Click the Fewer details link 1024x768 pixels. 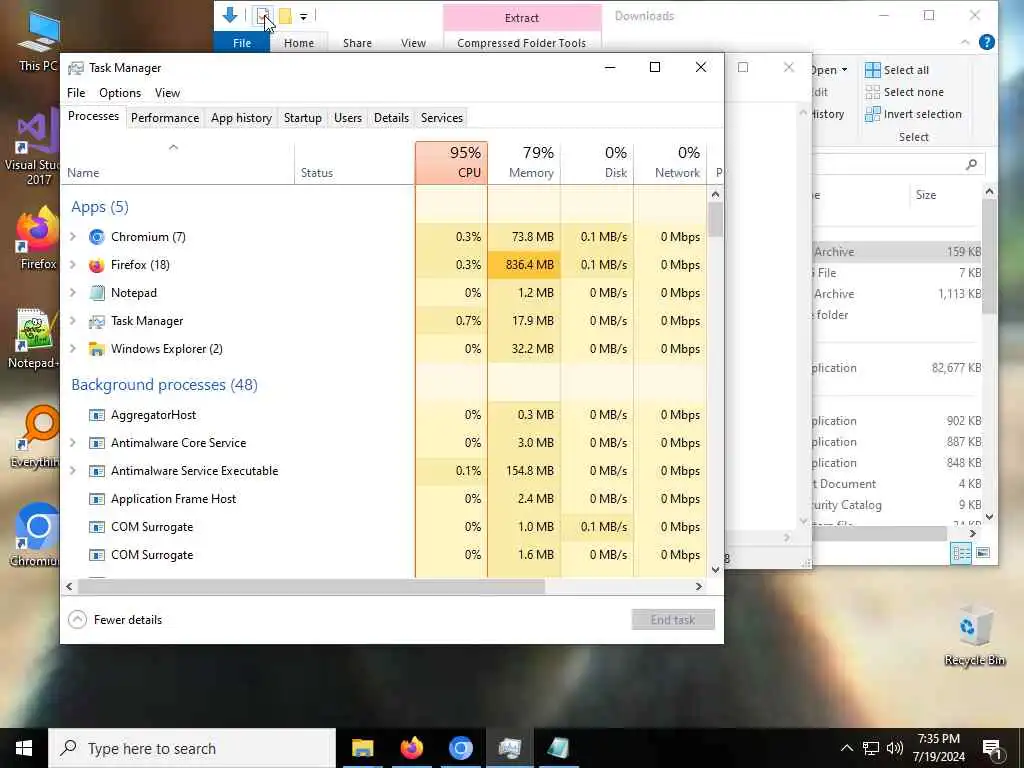tap(127, 620)
